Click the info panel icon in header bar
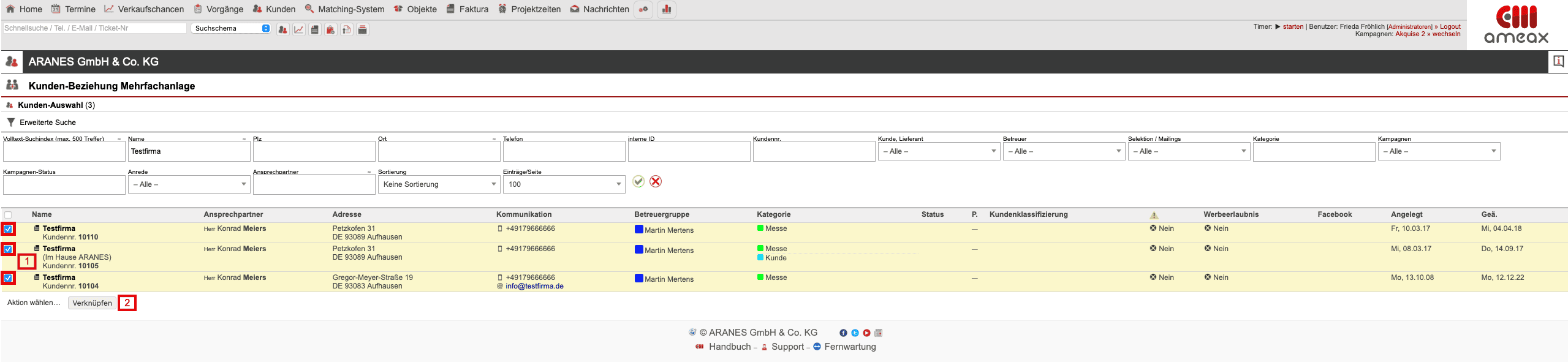The height and width of the screenshot is (362, 1568). click(1558, 61)
